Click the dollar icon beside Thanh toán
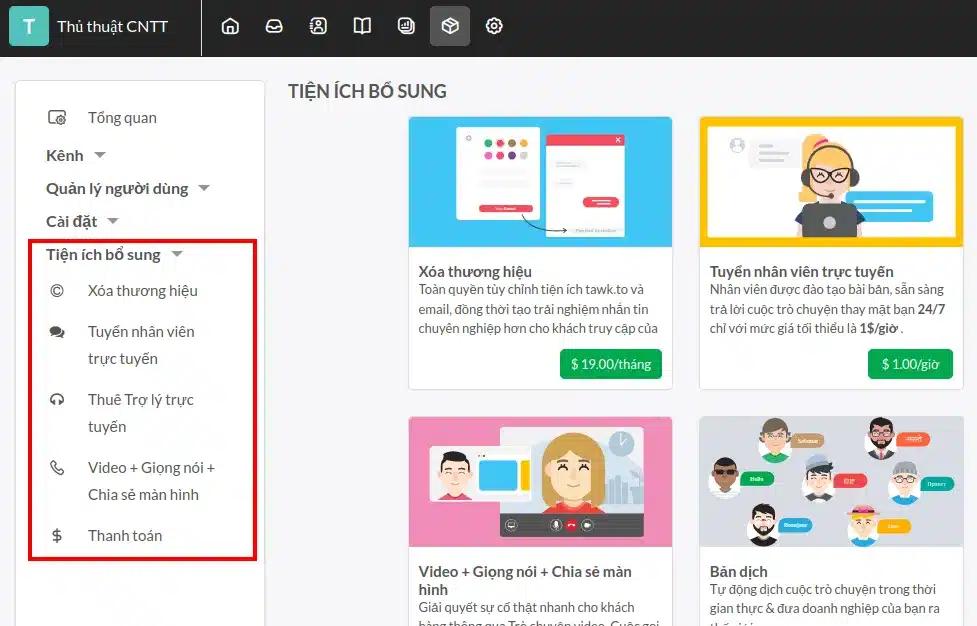 click(x=57, y=536)
